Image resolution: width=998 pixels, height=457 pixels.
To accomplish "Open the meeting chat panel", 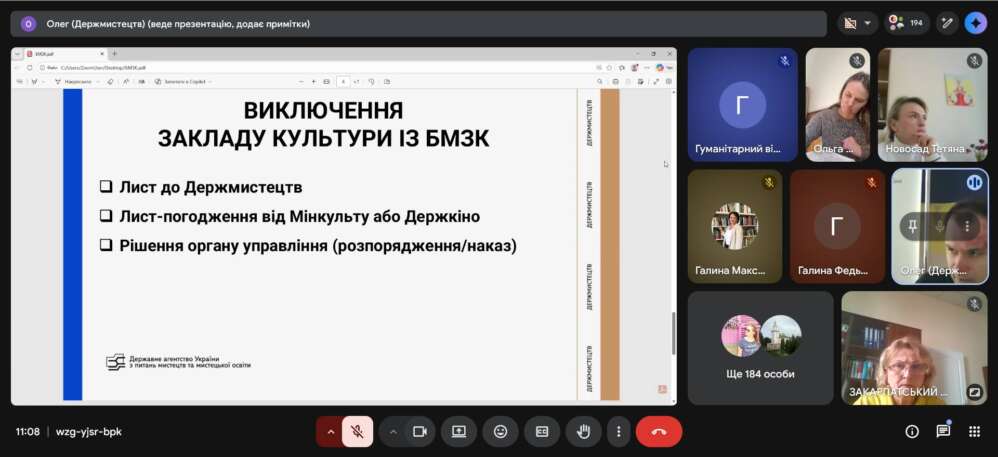I will pyautogui.click(x=943, y=431).
